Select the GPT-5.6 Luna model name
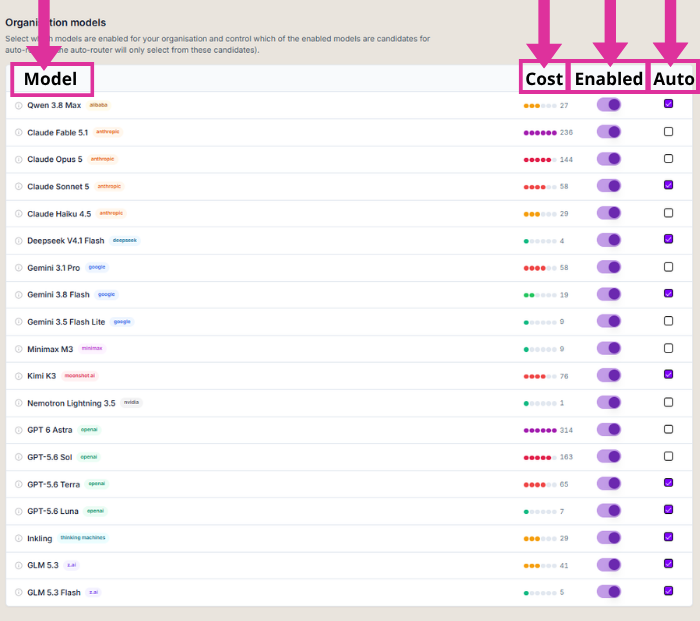The image size is (700, 621). coord(53,511)
